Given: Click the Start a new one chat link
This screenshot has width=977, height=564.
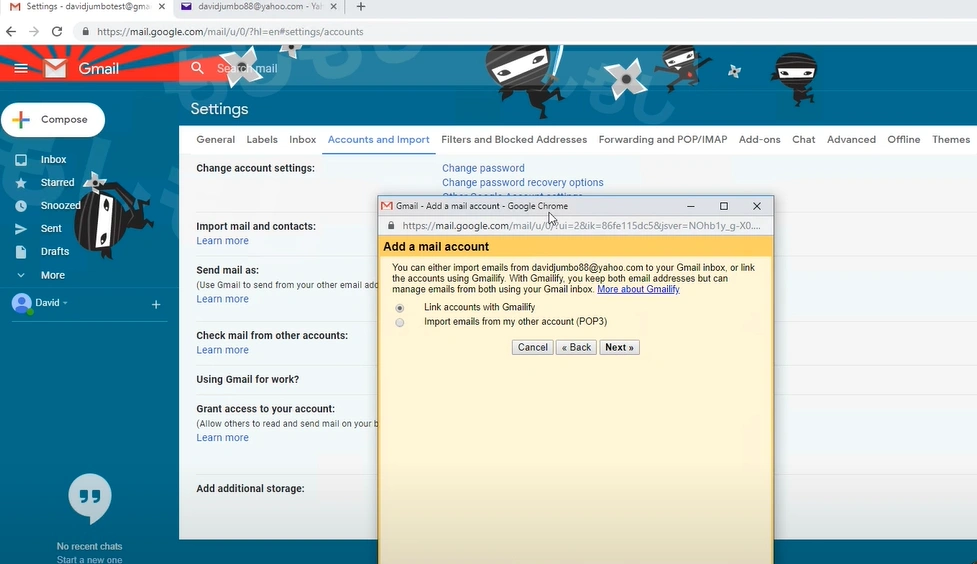Looking at the screenshot, I should [89, 560].
